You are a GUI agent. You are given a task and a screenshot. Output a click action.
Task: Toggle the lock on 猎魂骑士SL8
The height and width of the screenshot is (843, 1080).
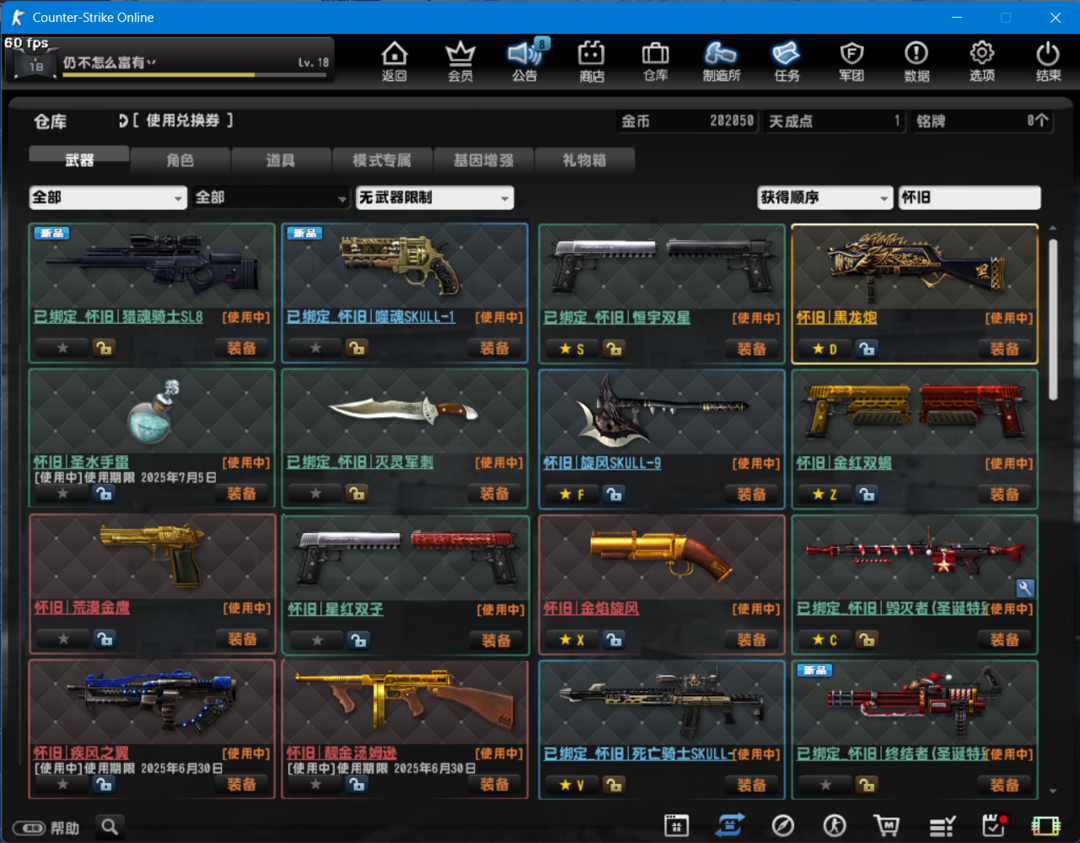click(x=104, y=348)
